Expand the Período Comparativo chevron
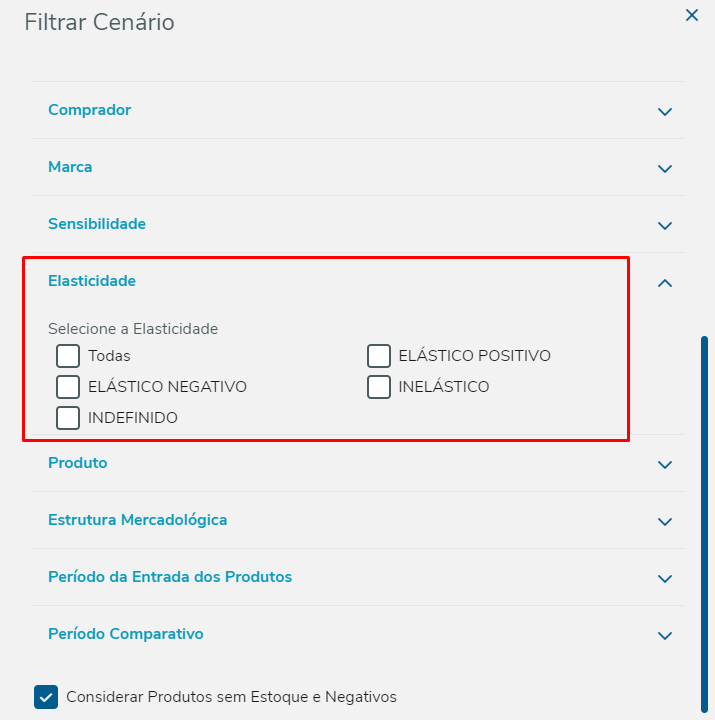715x720 pixels. pos(665,635)
